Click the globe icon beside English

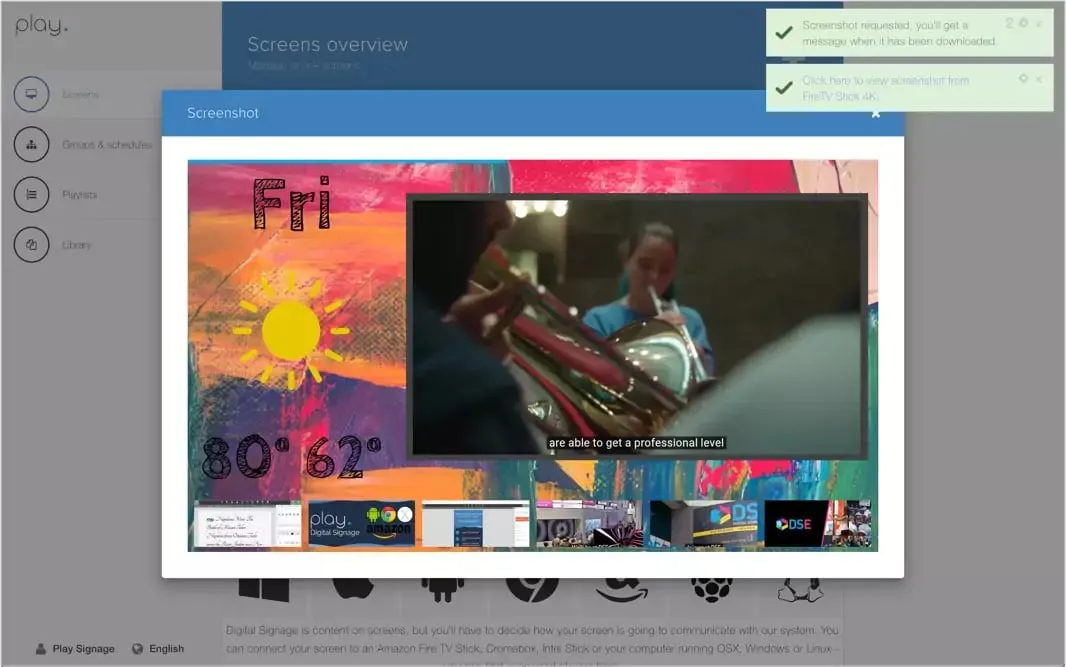pos(138,649)
